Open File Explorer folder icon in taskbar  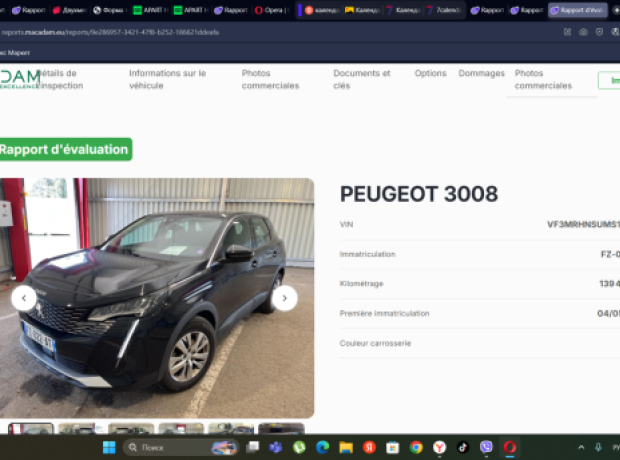(x=346, y=447)
